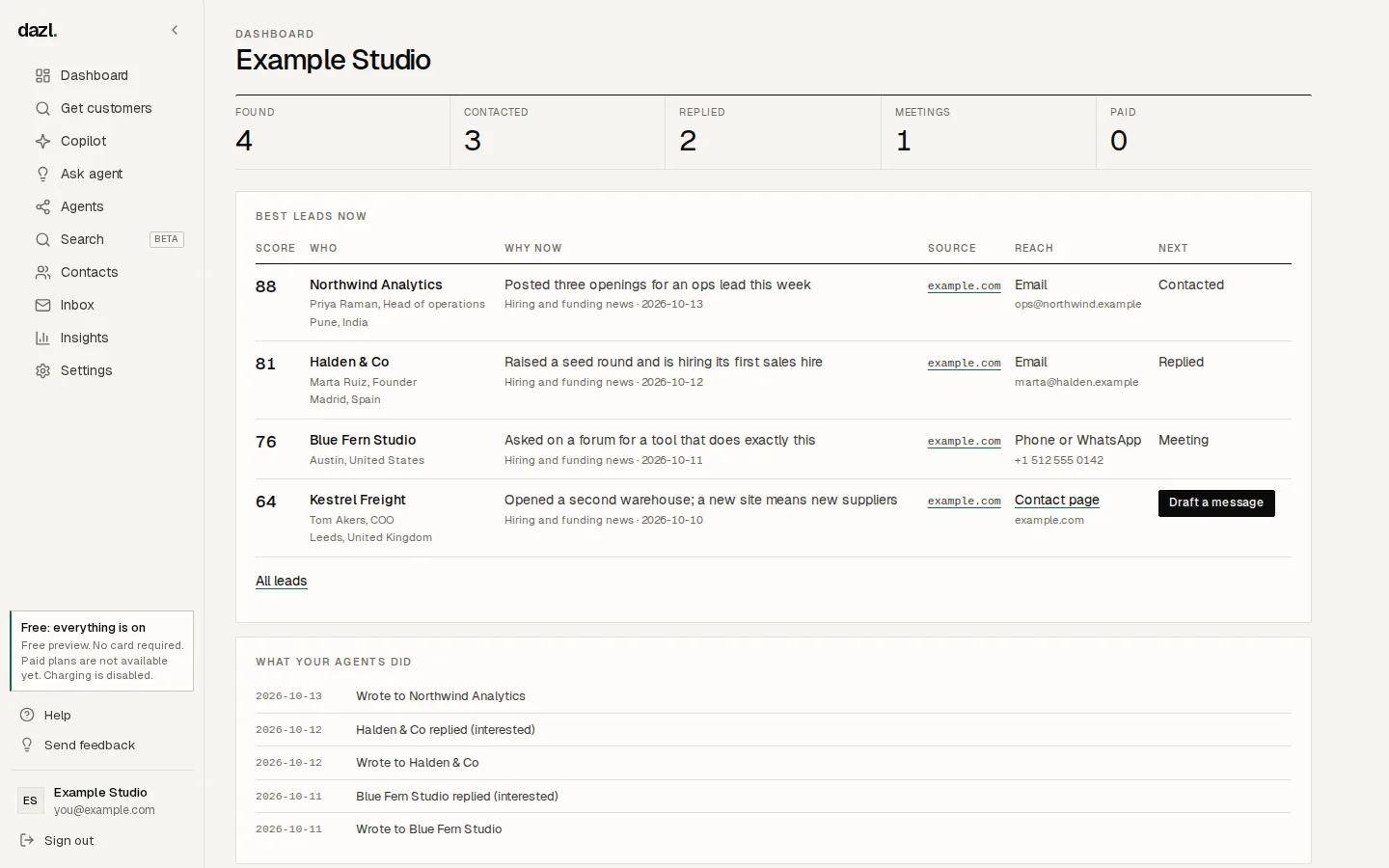Click the Kestrel Freight lead name
1389x868 pixels.
(x=358, y=500)
